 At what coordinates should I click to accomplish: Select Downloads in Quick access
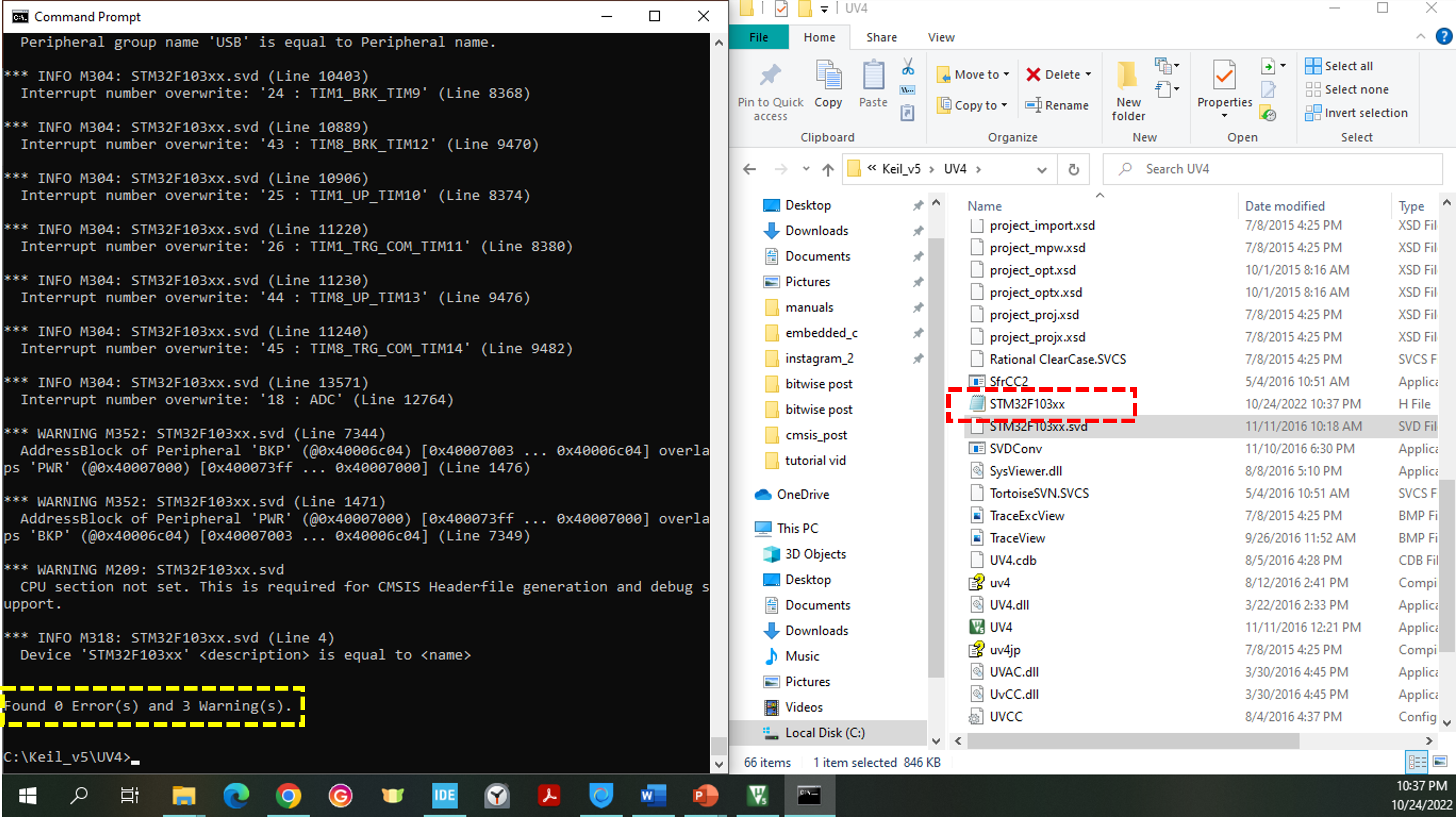(x=816, y=230)
